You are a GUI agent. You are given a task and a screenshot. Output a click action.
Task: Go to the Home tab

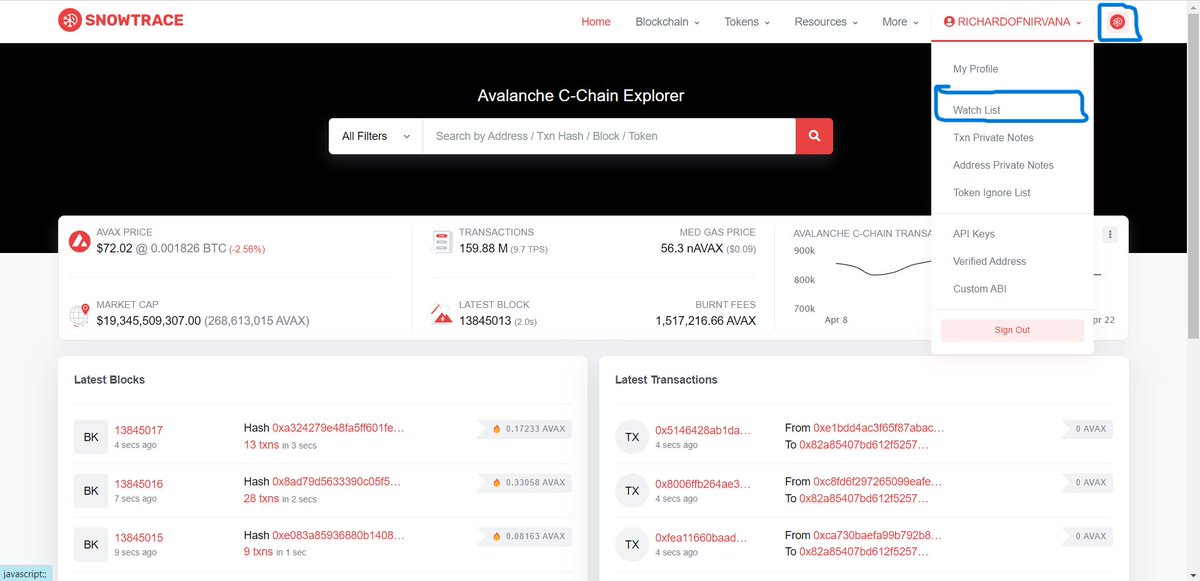tap(596, 22)
